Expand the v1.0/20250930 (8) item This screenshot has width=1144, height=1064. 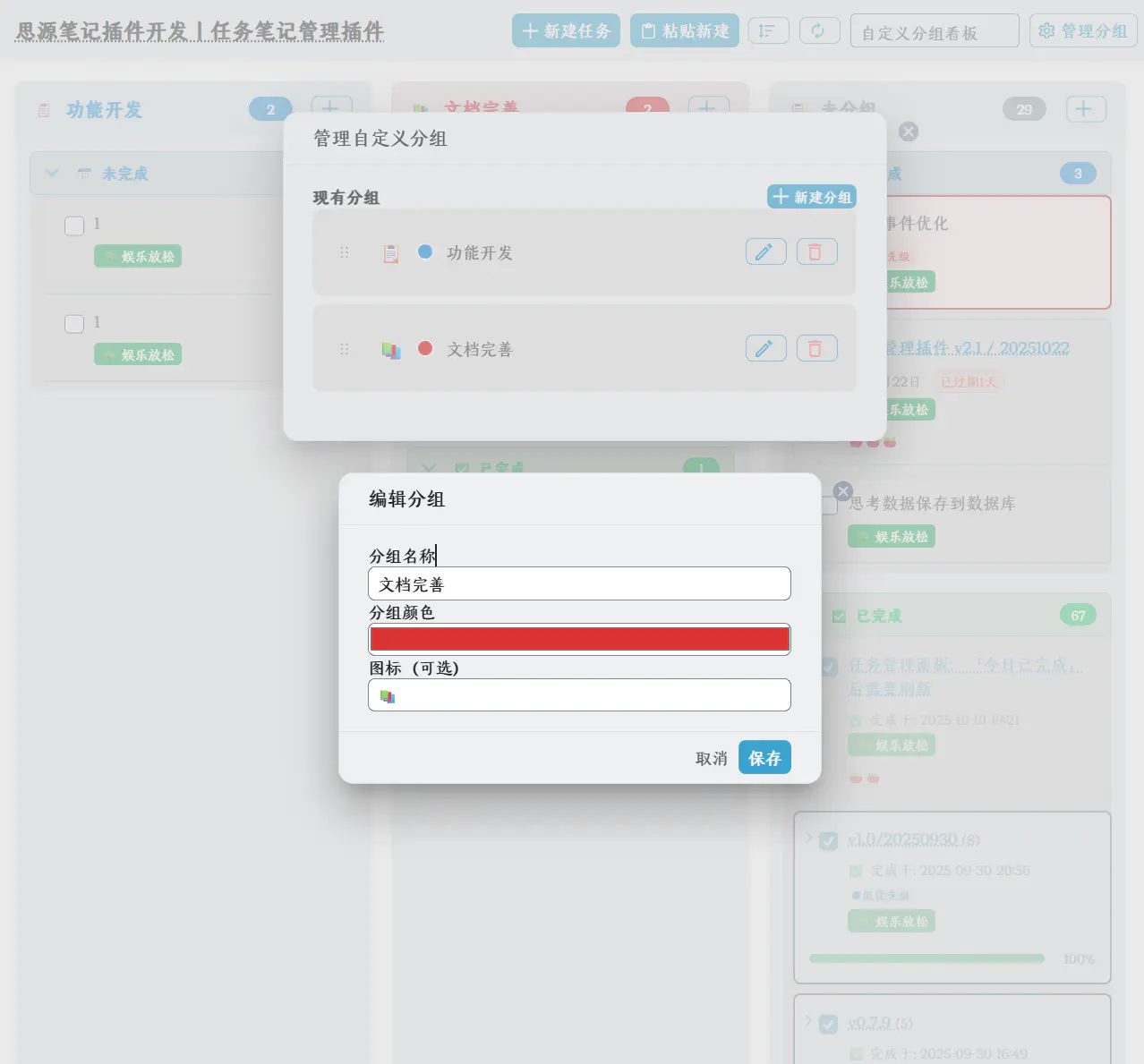[808, 839]
